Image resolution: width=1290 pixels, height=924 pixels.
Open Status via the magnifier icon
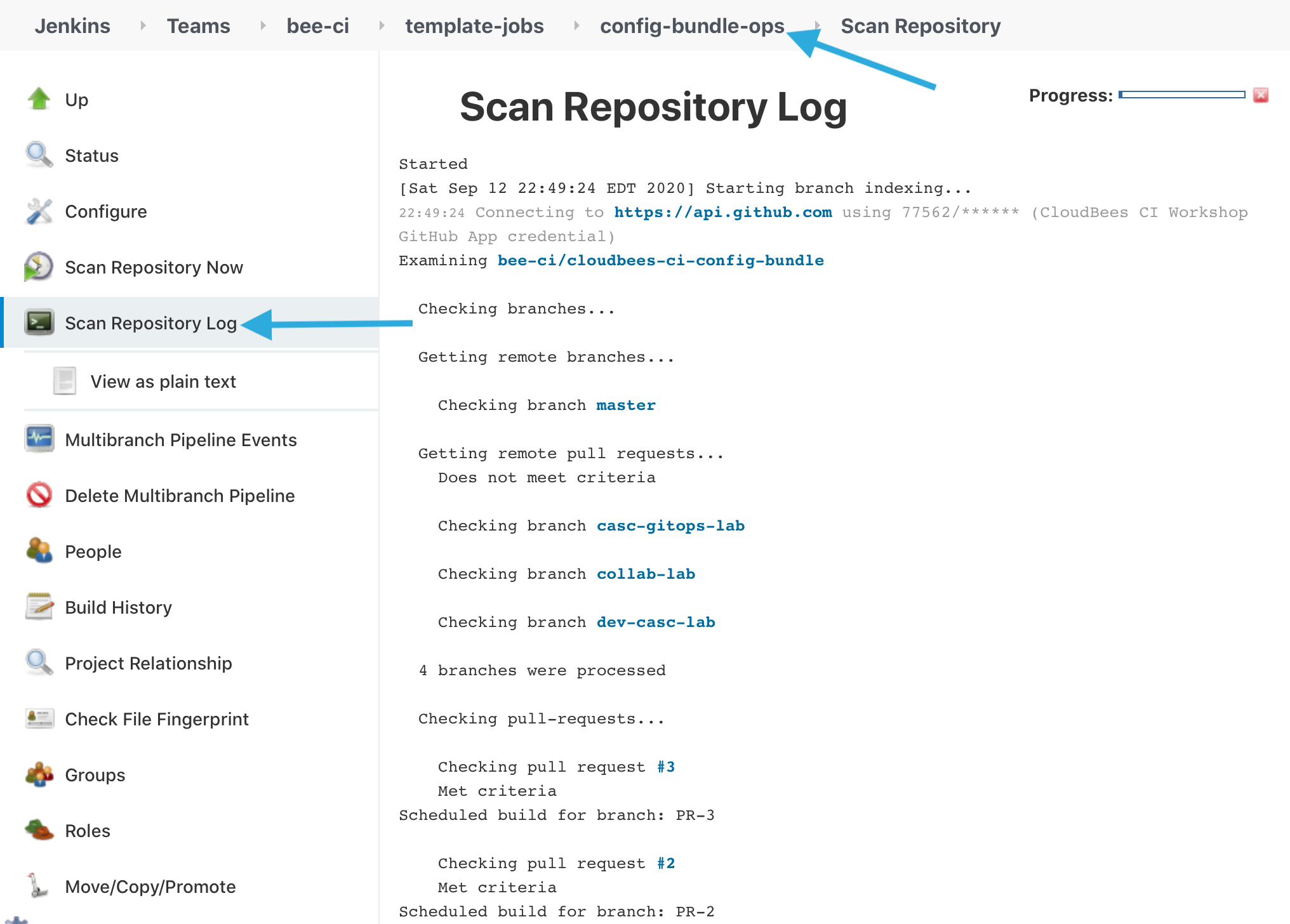click(39, 155)
